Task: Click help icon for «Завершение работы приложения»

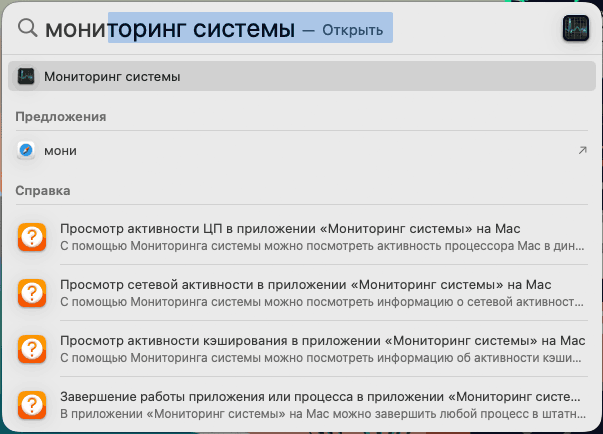Action: click(x=32, y=405)
